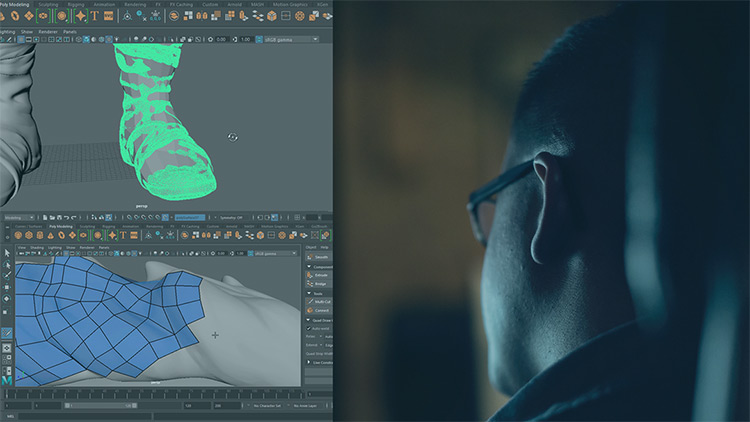Click the Connect tool icon in the Modeling Toolkit
Viewport: 750px width, 422px height.
310,310
